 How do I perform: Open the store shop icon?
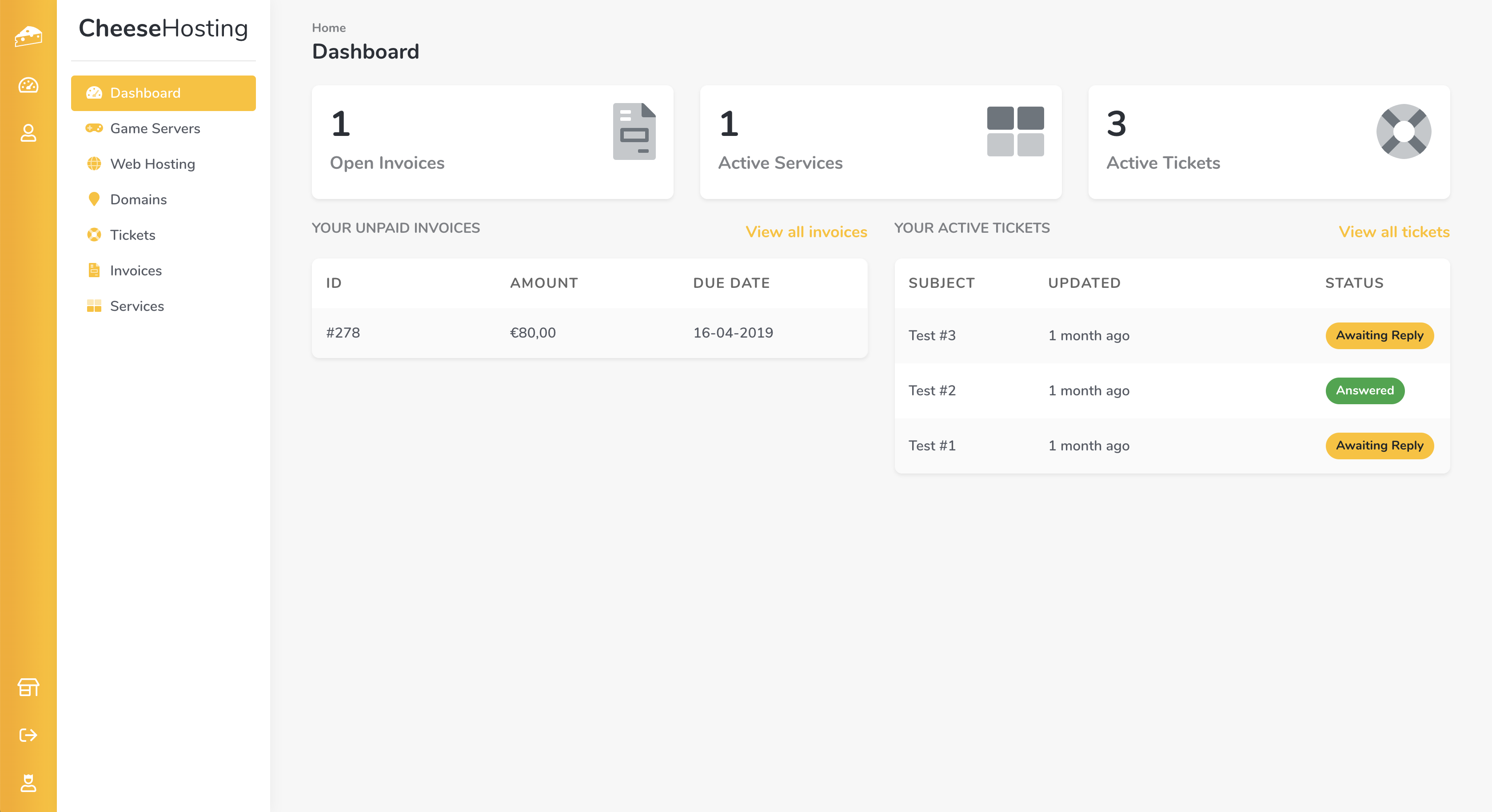click(x=28, y=688)
